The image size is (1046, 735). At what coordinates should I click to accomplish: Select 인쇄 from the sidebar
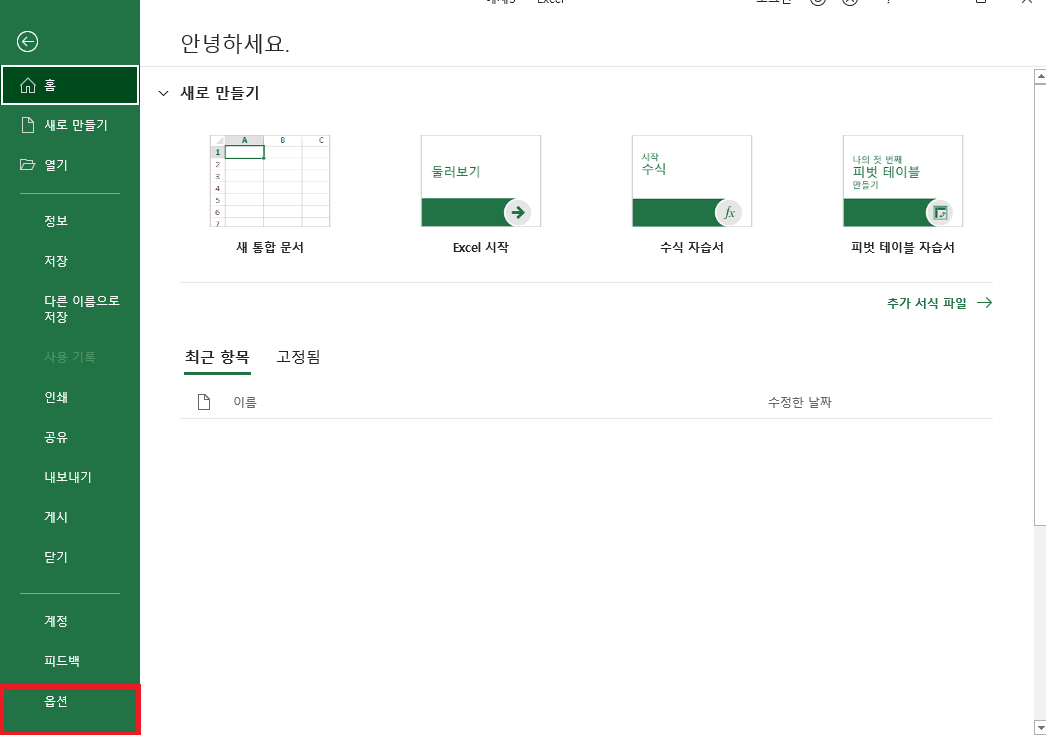pos(57,397)
